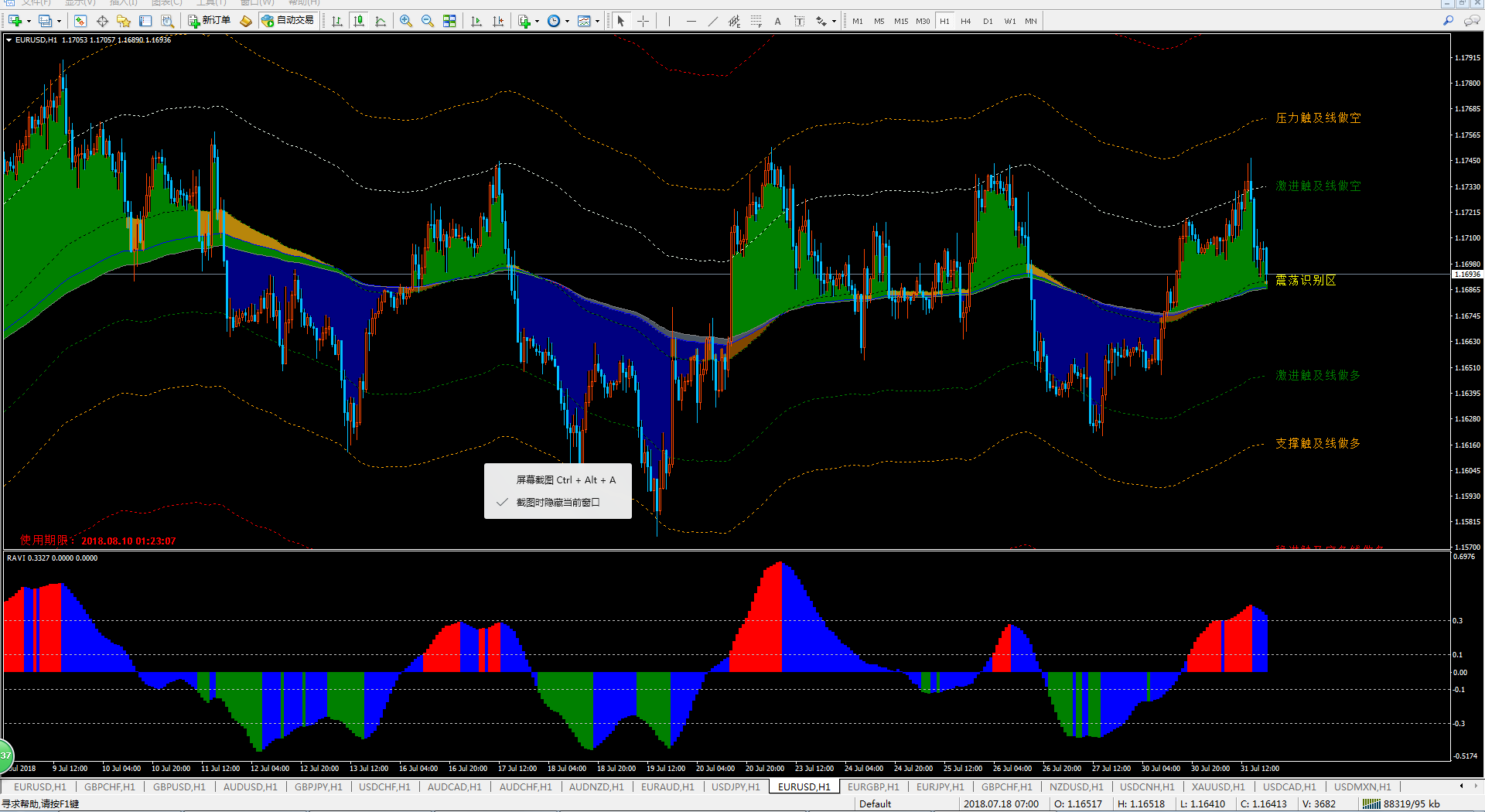Switch to the EURGBP,H1 chart tab
The height and width of the screenshot is (812, 1485).
click(x=873, y=786)
